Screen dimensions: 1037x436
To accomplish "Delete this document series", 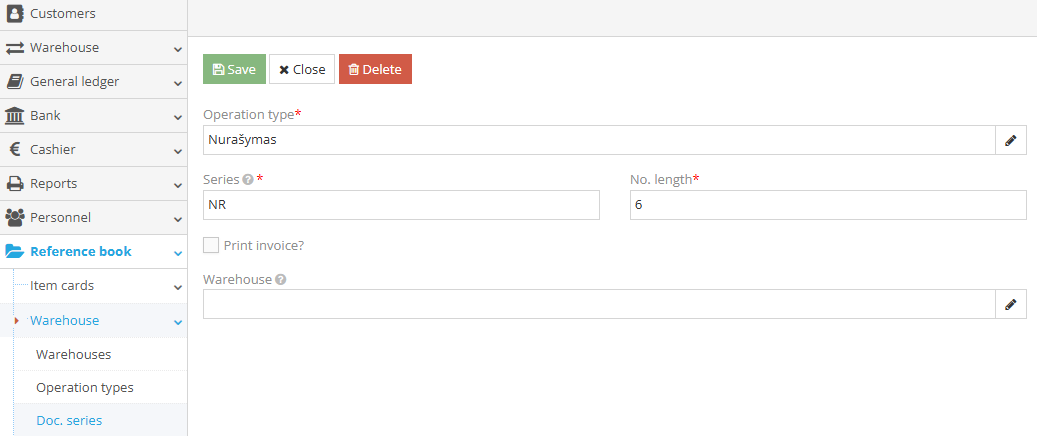I will click(375, 69).
